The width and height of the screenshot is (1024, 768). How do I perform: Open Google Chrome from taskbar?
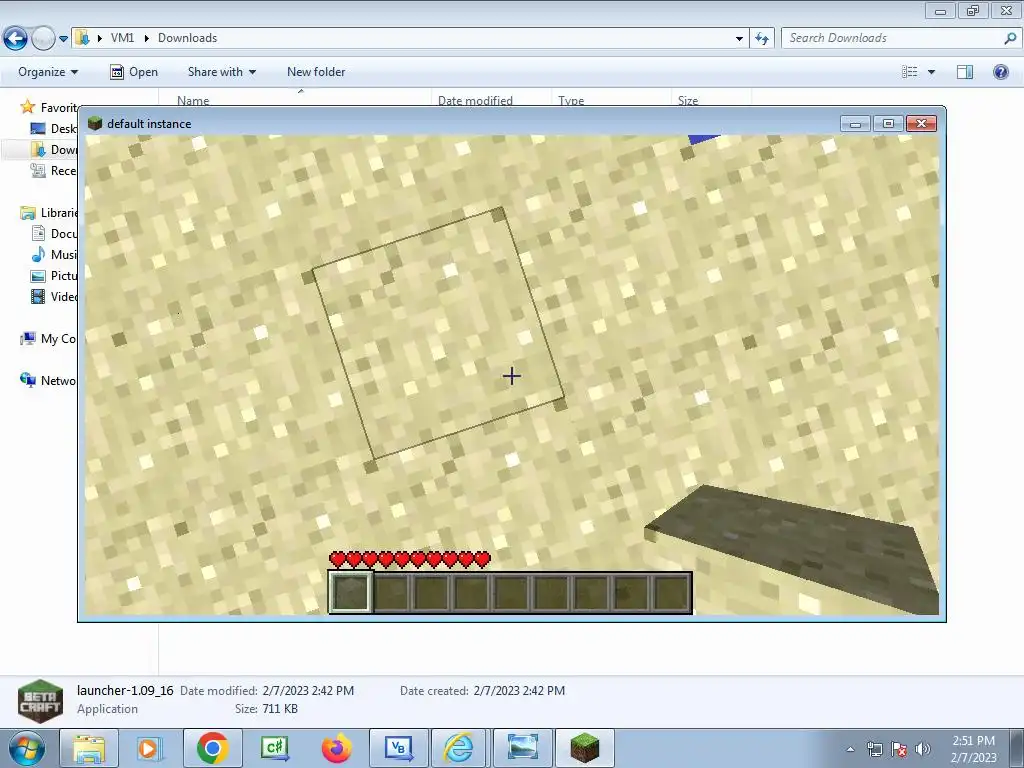click(x=212, y=748)
